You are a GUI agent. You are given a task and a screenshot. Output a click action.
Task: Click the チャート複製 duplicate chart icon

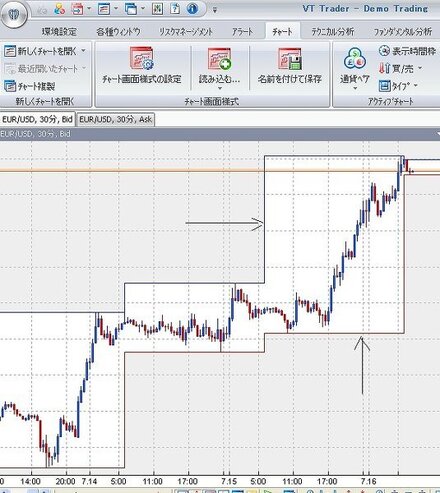coord(10,86)
